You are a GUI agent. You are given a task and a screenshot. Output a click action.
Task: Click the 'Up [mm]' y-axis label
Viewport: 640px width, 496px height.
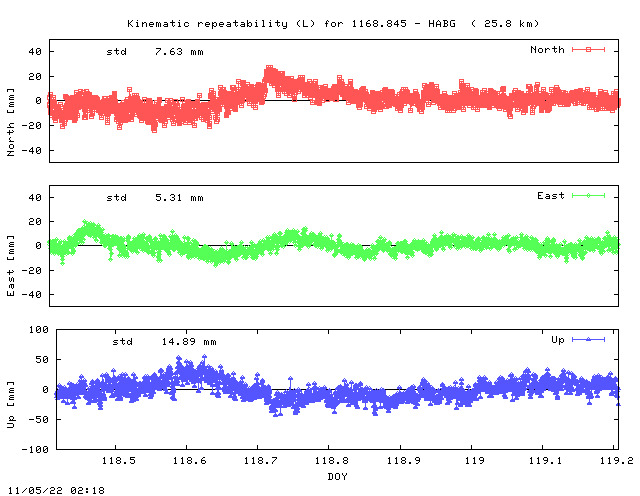(11, 405)
